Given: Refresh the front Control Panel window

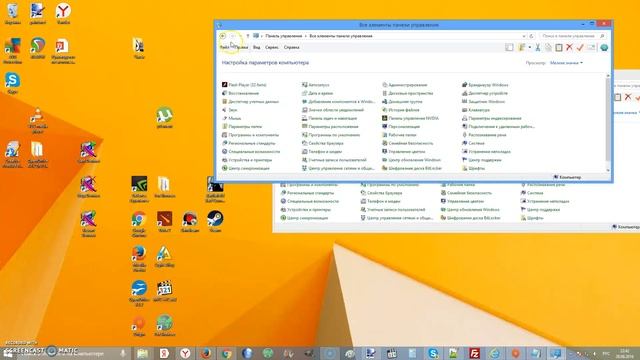Looking at the screenshot, I should (x=531, y=36).
